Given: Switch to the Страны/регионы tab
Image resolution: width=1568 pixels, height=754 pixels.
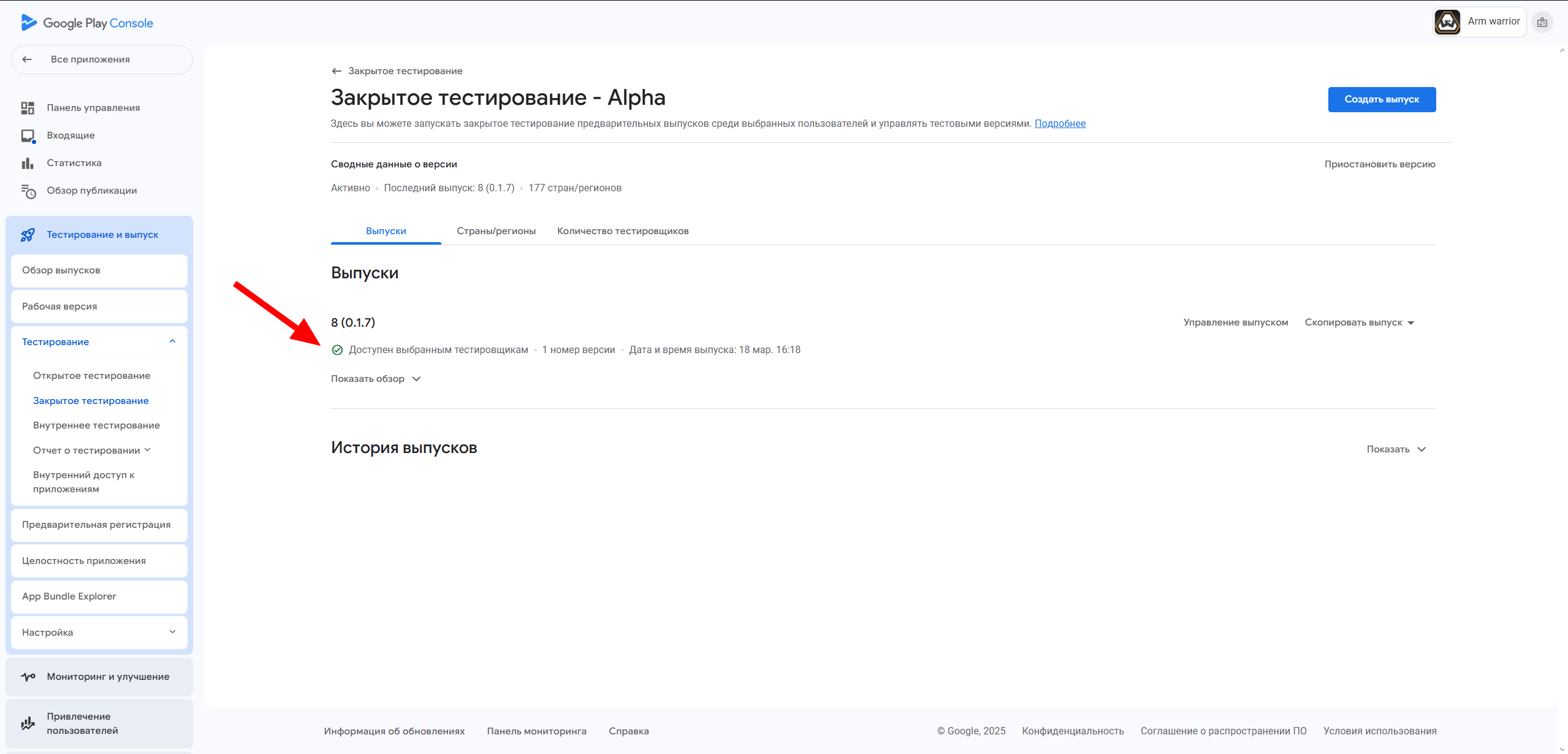Looking at the screenshot, I should [496, 231].
